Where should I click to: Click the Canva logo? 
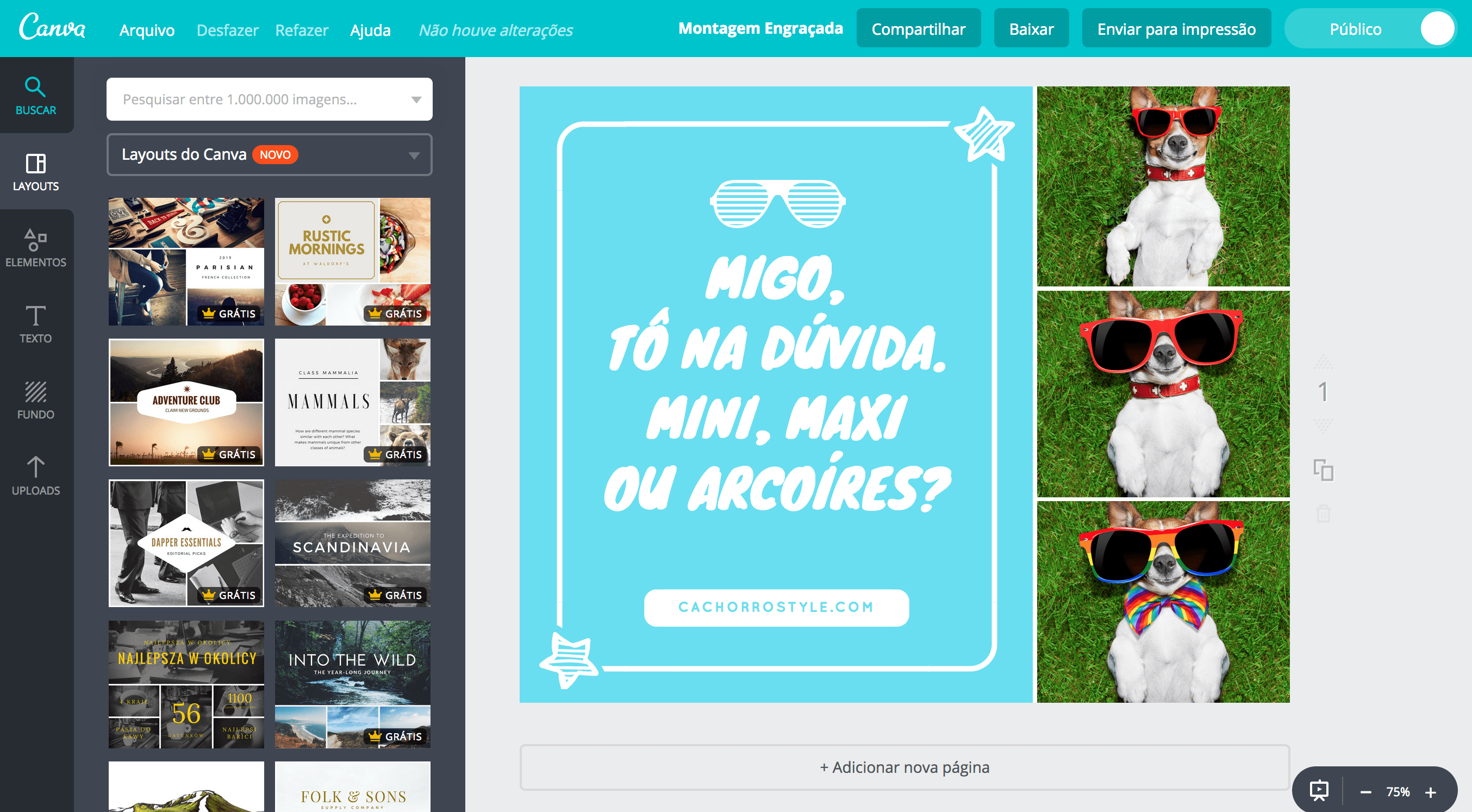click(52, 27)
